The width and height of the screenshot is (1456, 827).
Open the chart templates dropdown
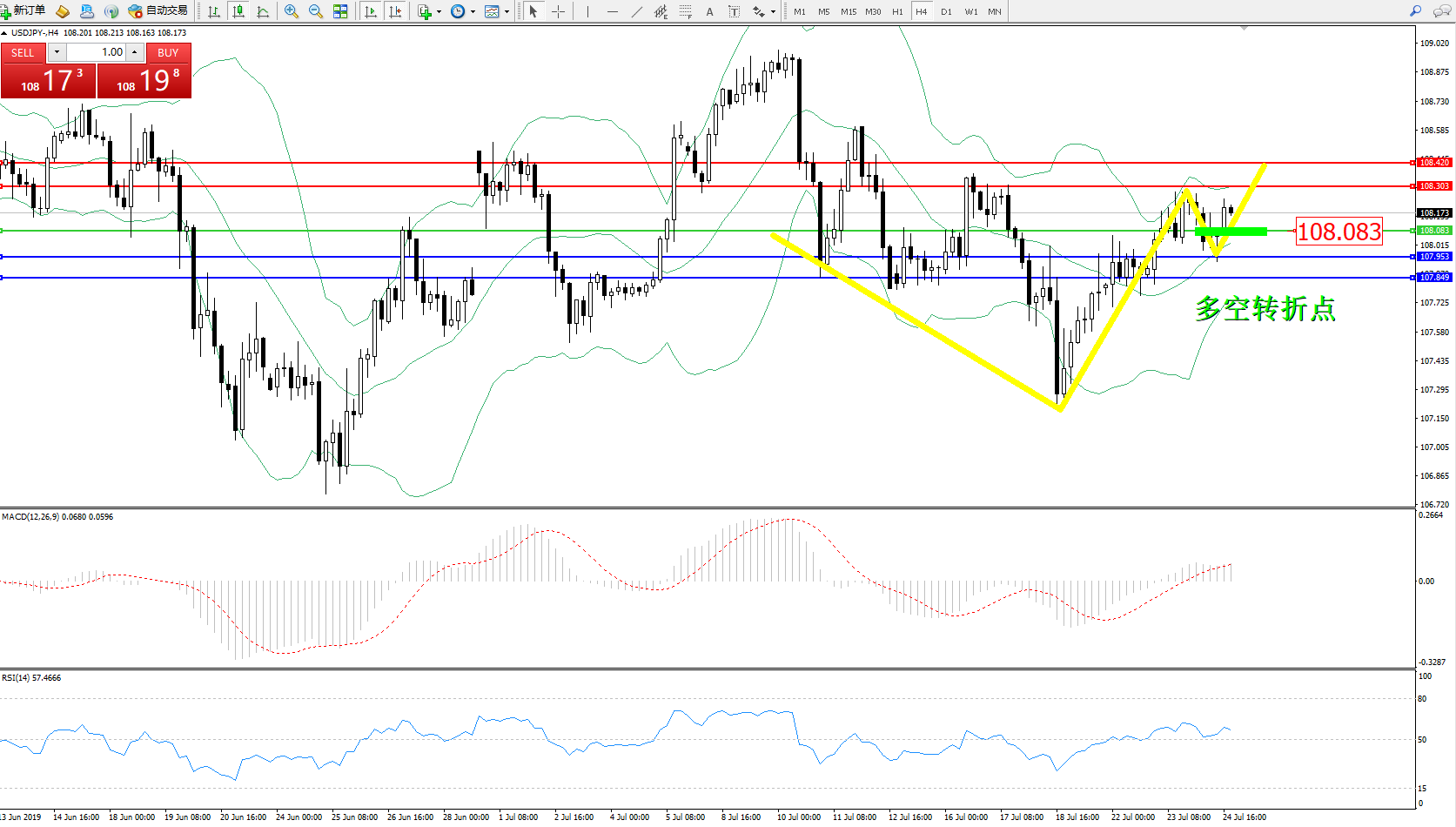pyautogui.click(x=507, y=11)
